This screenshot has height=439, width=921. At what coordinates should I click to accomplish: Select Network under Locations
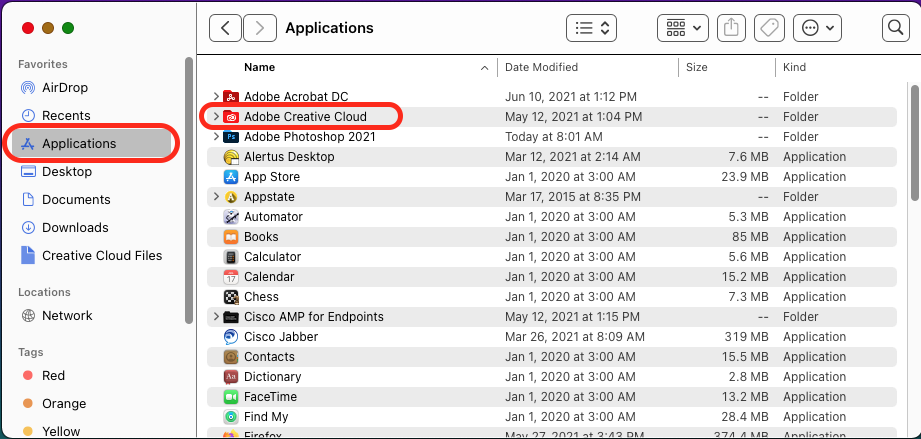pyautogui.click(x=56, y=316)
